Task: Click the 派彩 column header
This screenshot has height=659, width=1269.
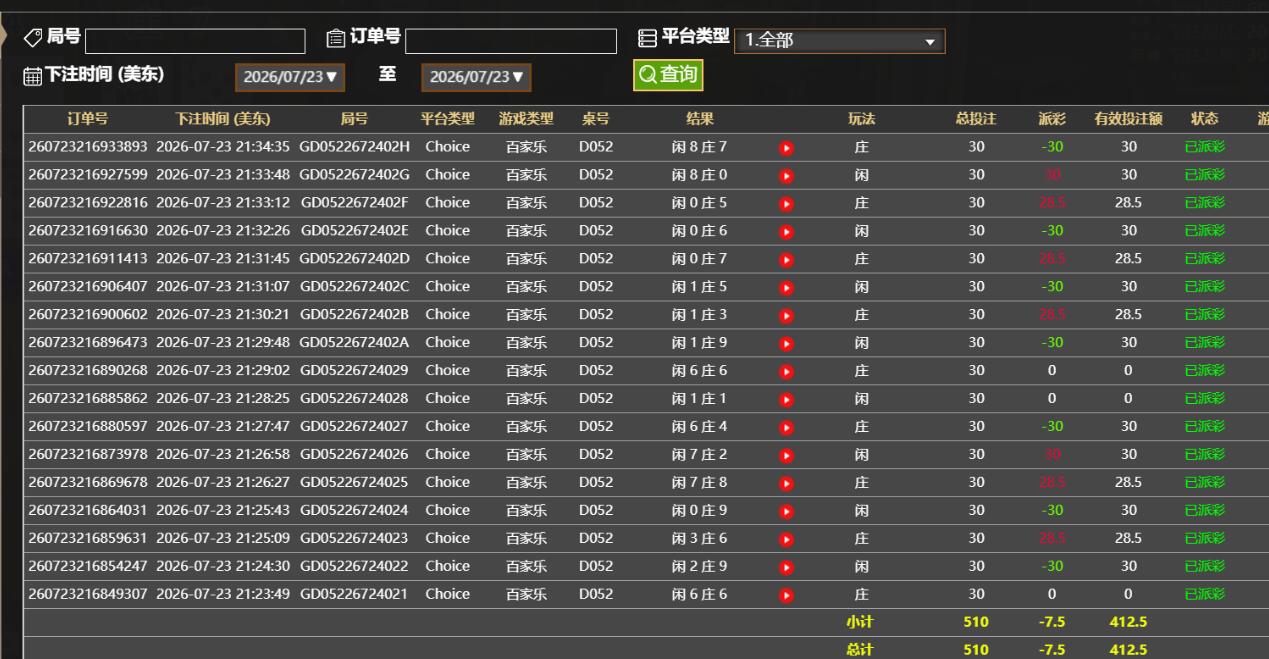Action: click(x=1052, y=119)
